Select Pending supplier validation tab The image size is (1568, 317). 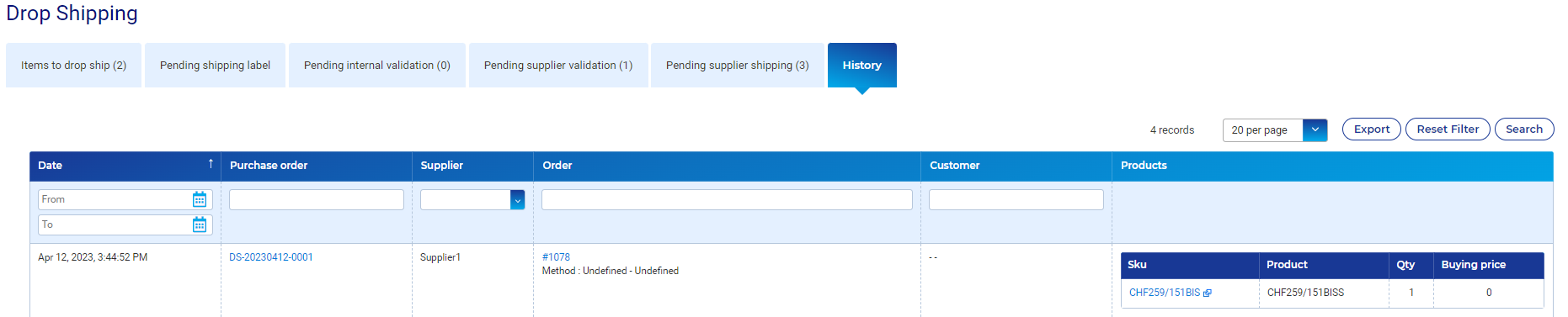click(x=558, y=65)
